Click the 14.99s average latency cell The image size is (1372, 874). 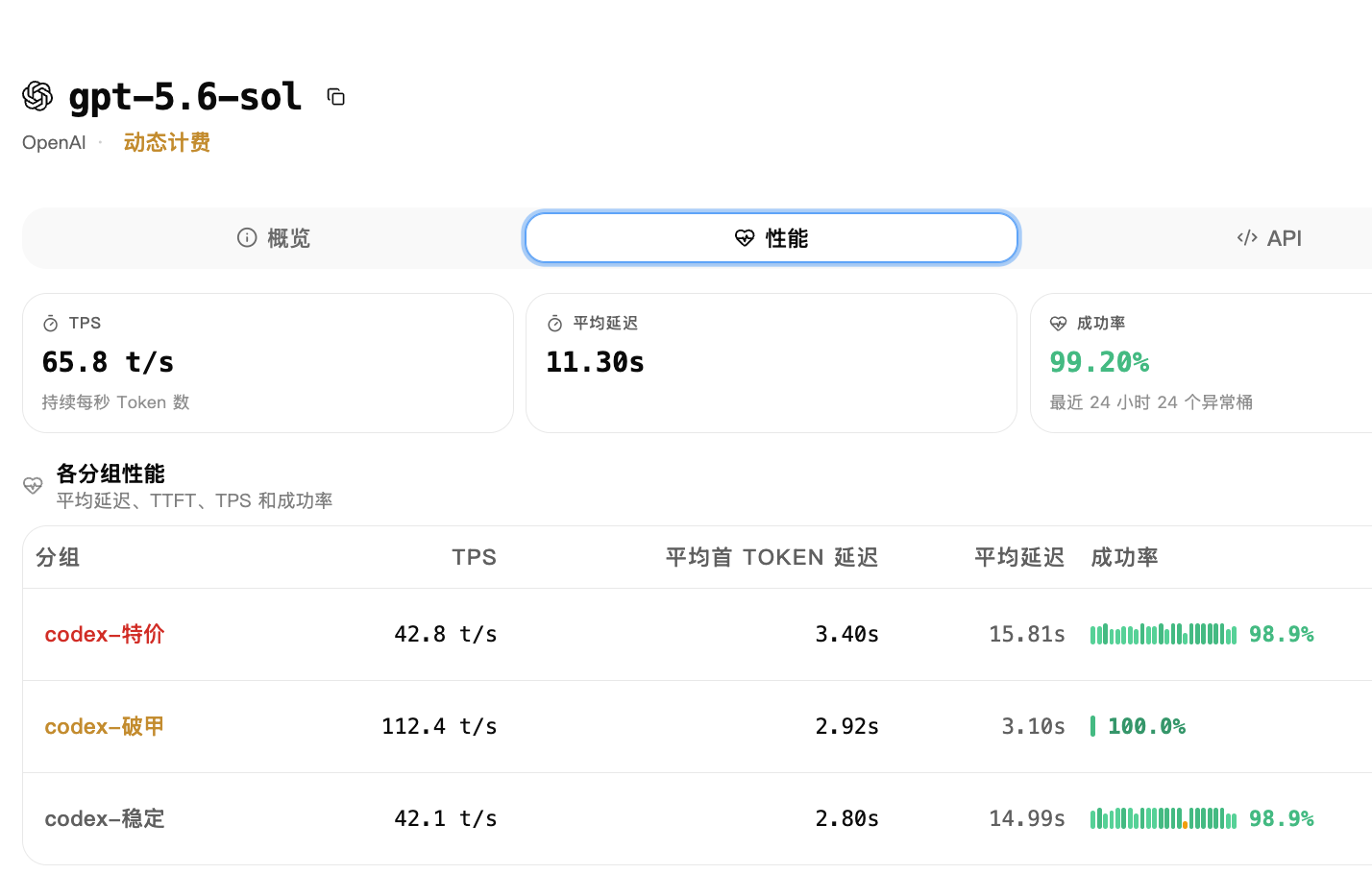click(x=1027, y=818)
